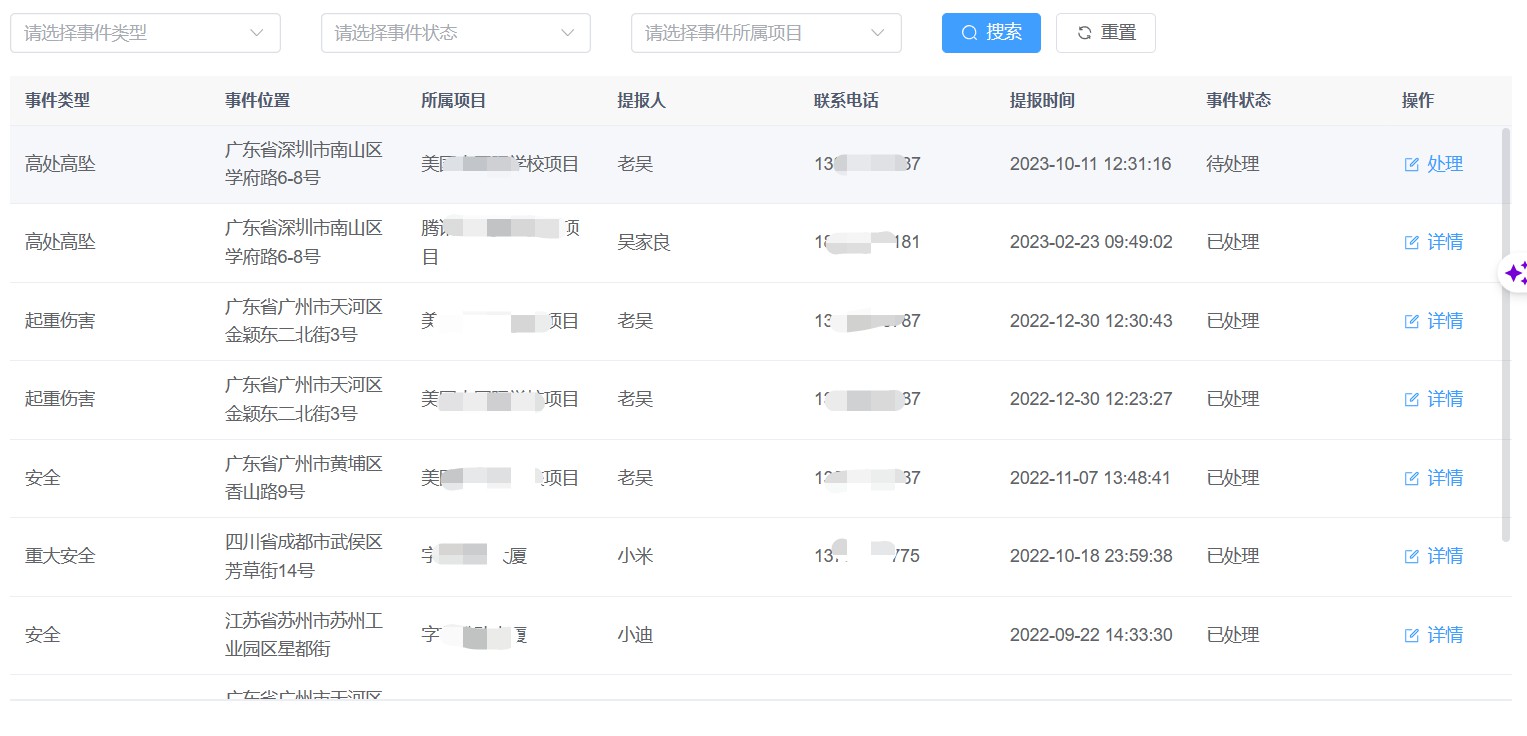The width and height of the screenshot is (1527, 736).
Task: Click the timestamp 2023-02-23 09:49:02
Action: coord(1091,242)
